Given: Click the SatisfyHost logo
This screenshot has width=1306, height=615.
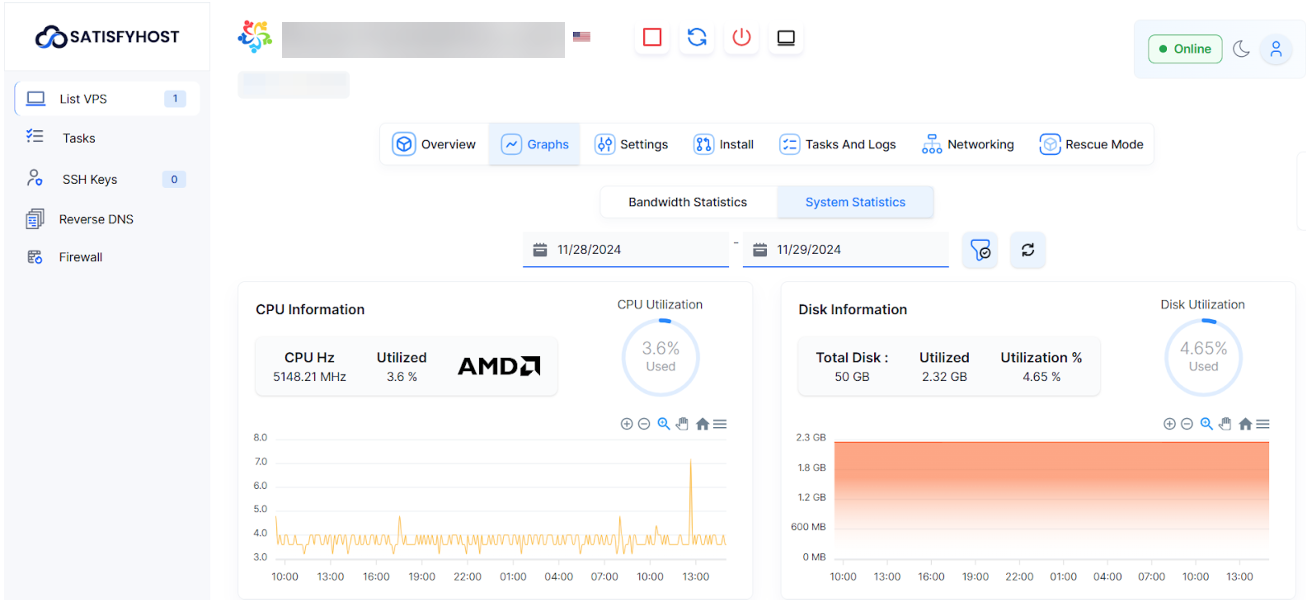Looking at the screenshot, I should pos(107,37).
